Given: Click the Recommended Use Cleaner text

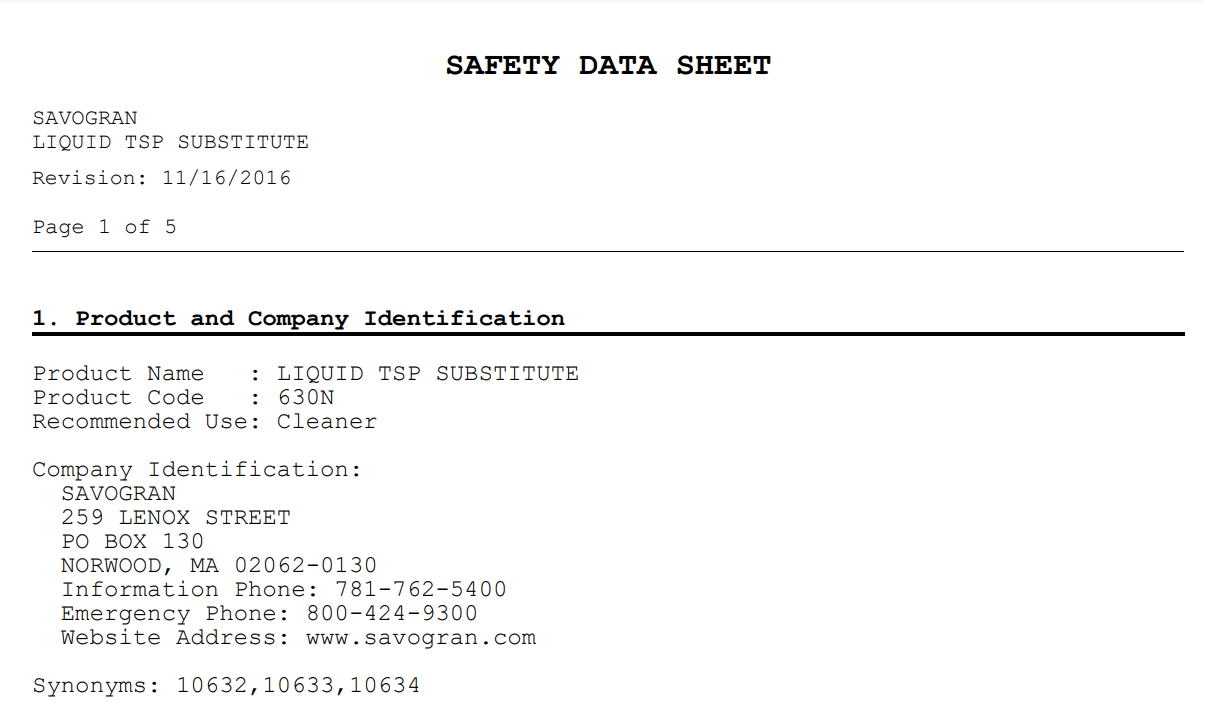Looking at the screenshot, I should [x=204, y=422].
